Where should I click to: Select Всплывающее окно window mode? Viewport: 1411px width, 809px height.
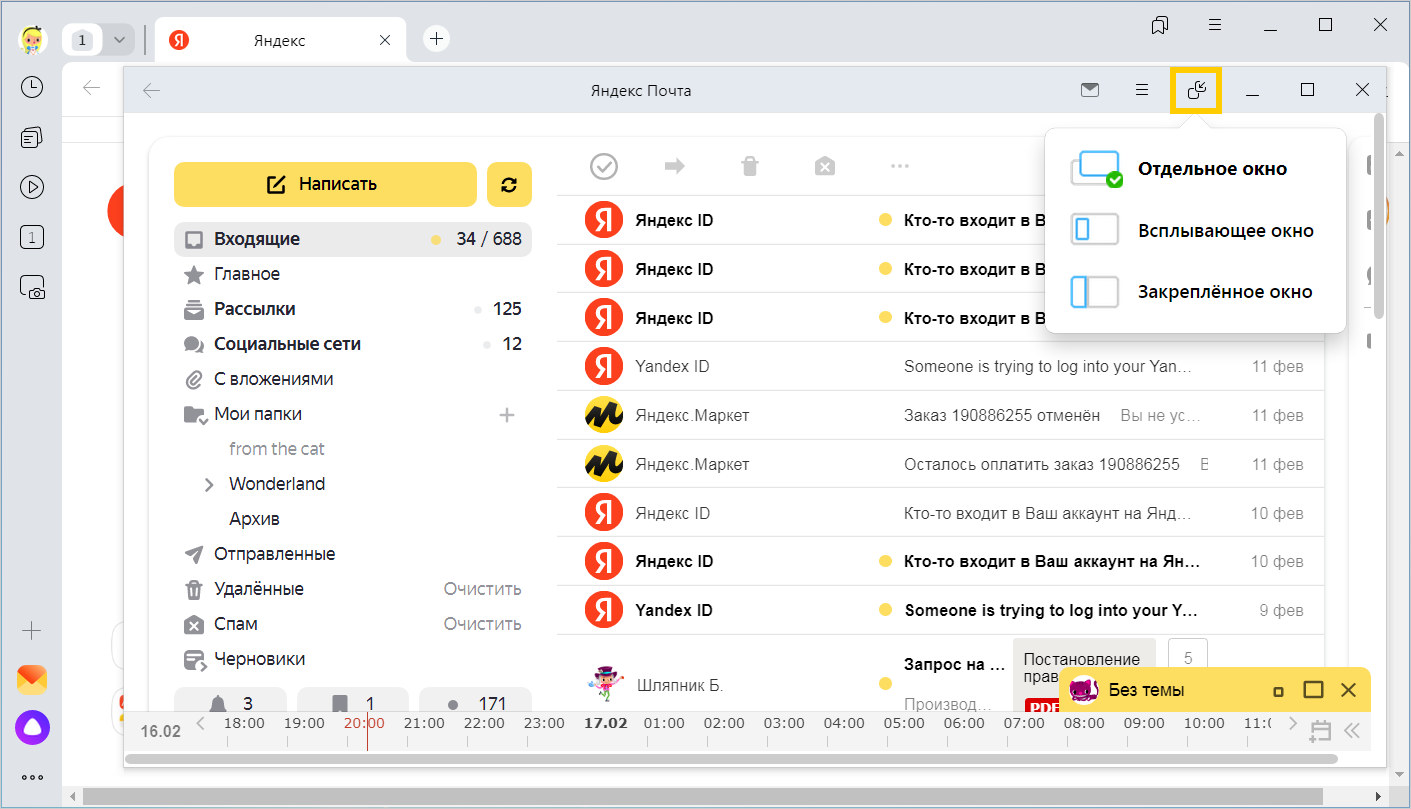pyautogui.click(x=1195, y=231)
